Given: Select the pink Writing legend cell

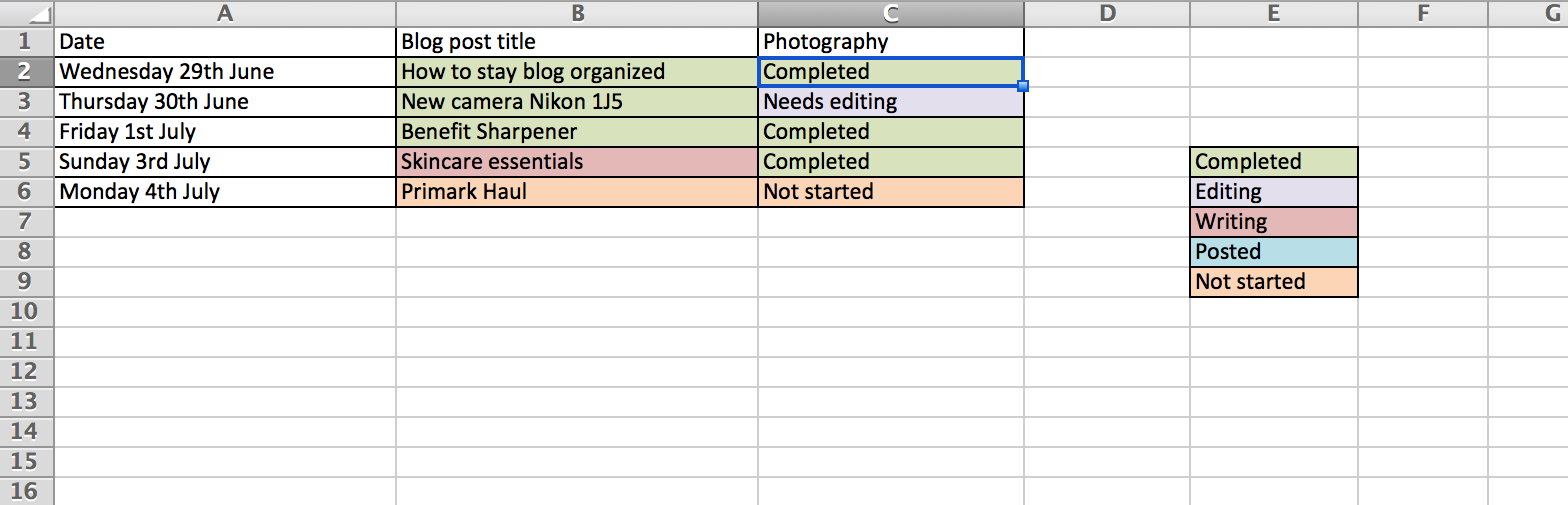Looking at the screenshot, I should (1274, 222).
